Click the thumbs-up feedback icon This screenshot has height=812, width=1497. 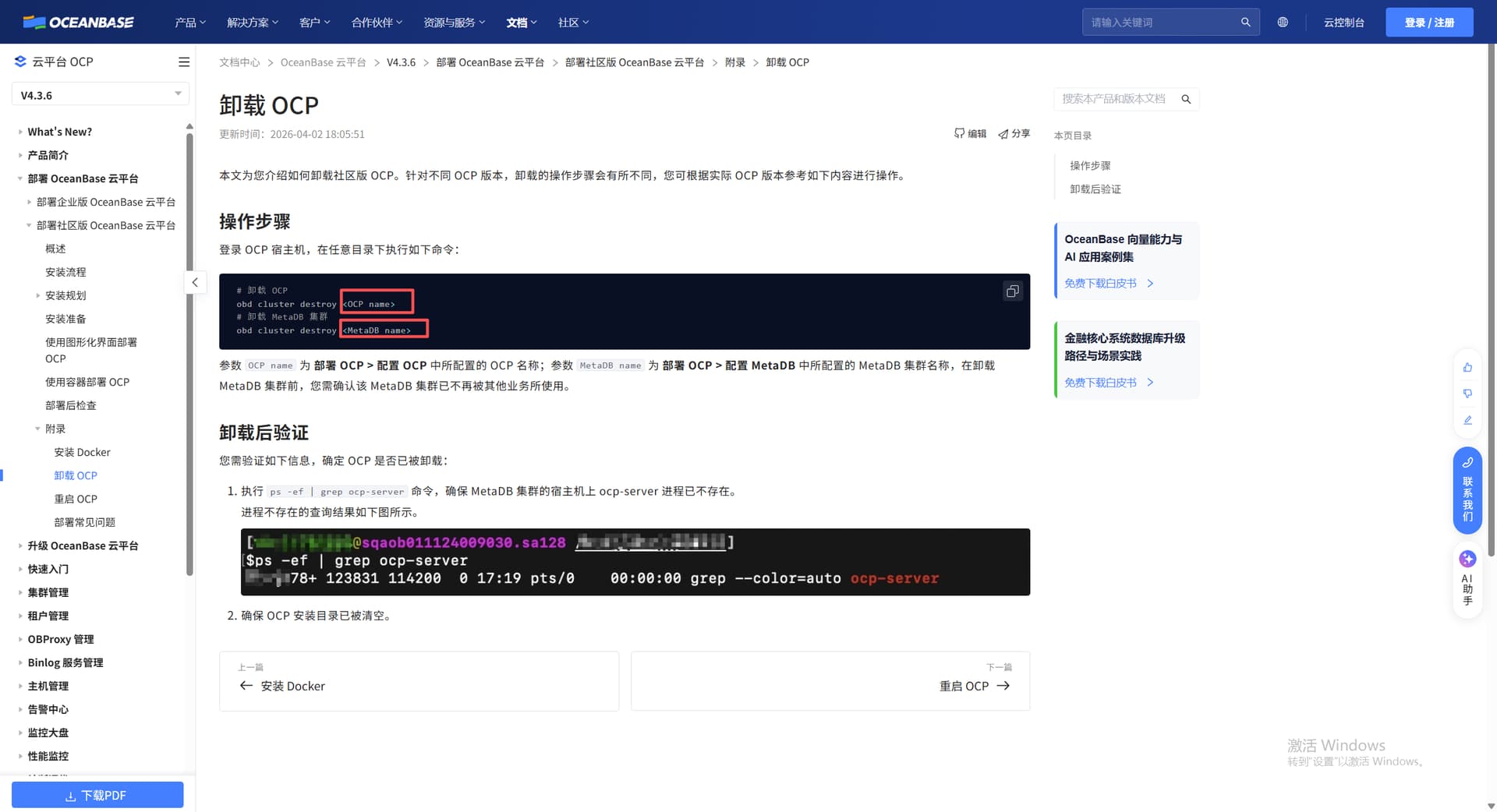click(x=1467, y=367)
